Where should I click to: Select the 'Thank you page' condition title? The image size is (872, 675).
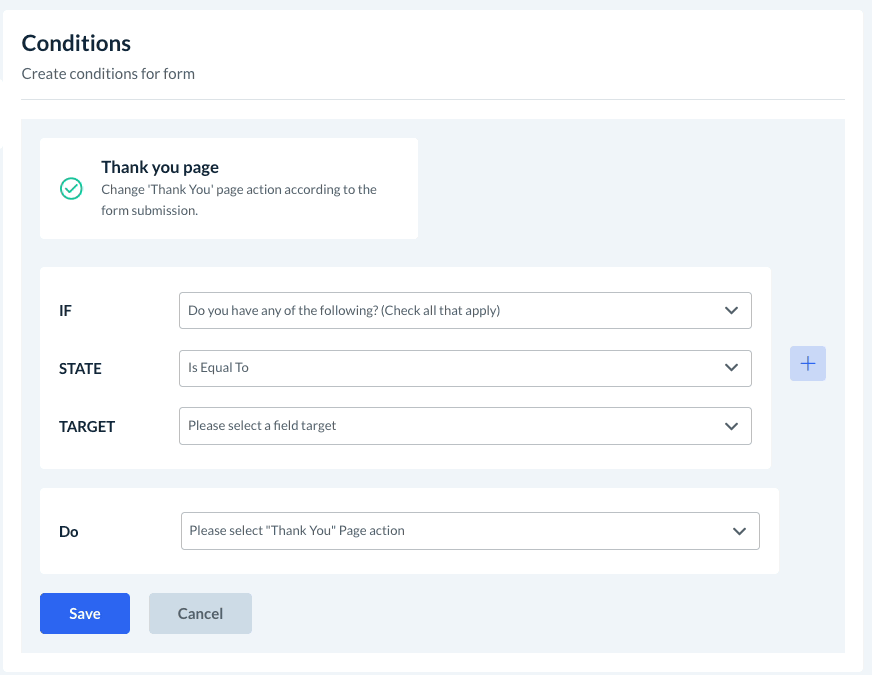(160, 168)
